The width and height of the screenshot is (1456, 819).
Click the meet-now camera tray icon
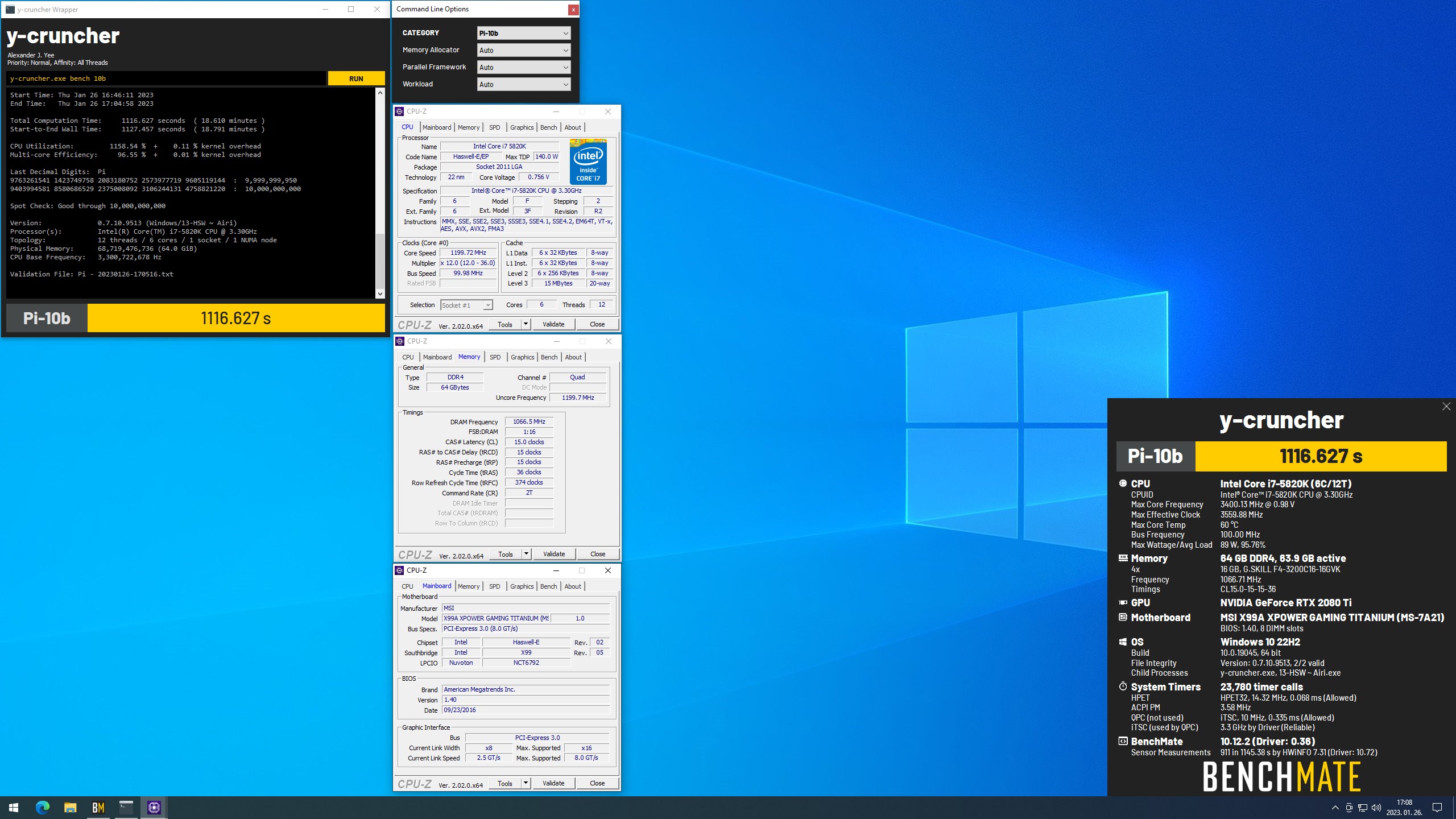[1349, 808]
